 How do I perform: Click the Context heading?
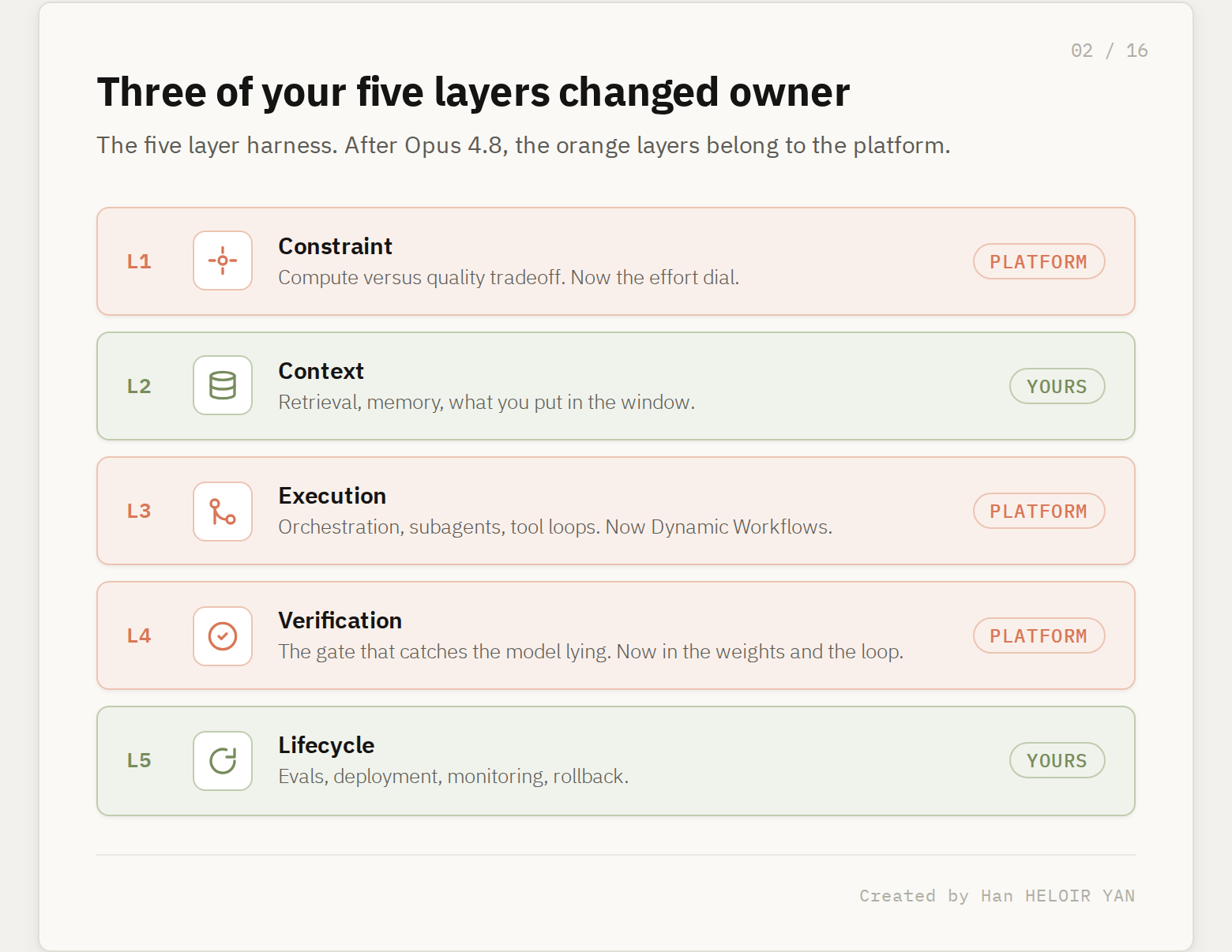[321, 371]
